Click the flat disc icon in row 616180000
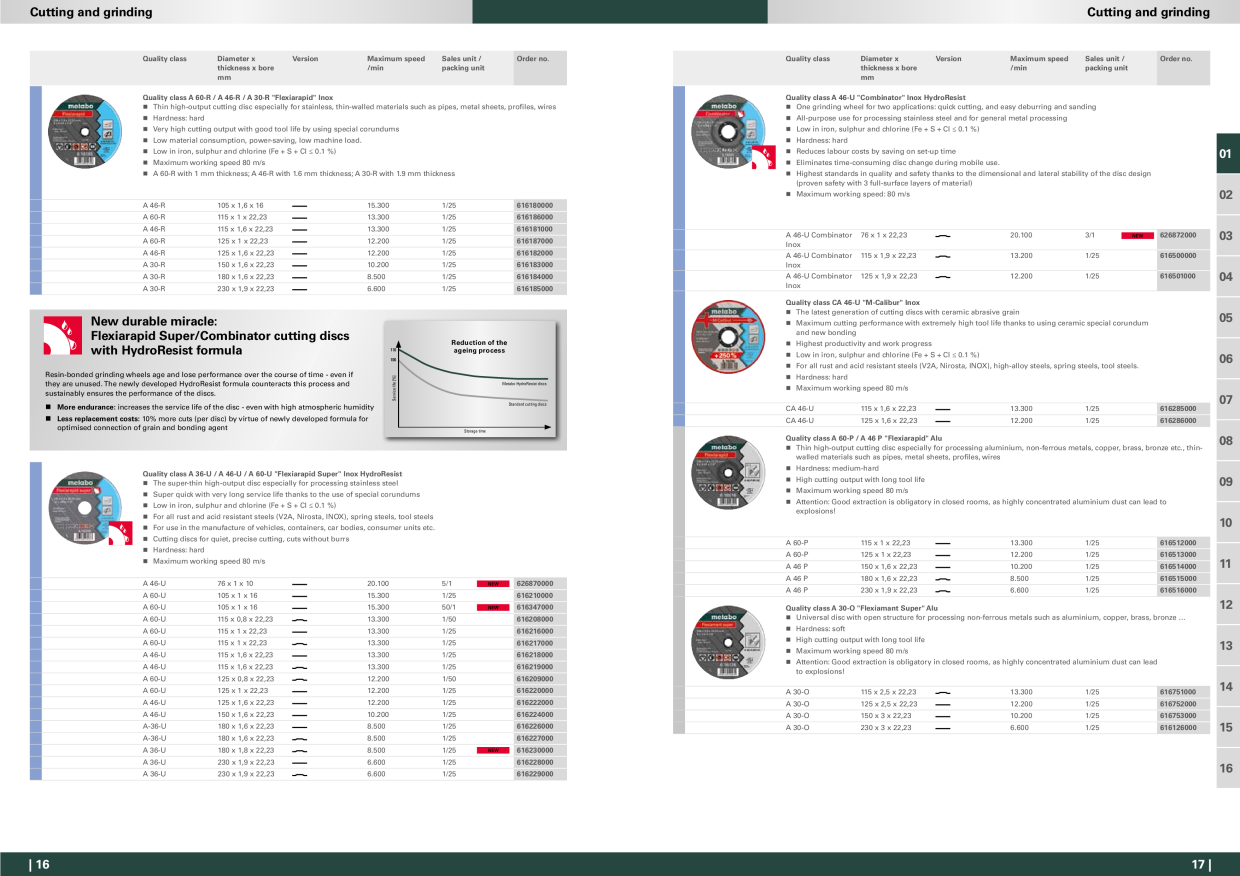 (300, 205)
